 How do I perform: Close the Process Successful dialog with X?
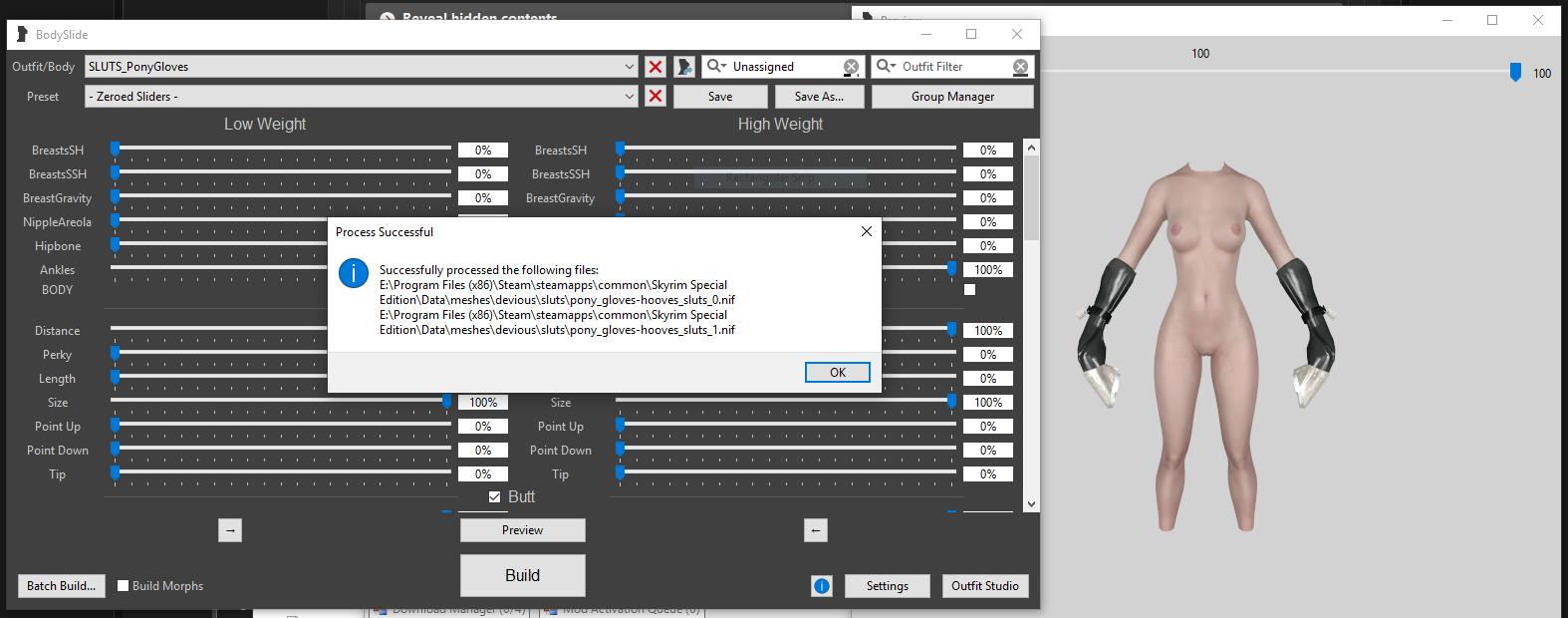867,231
